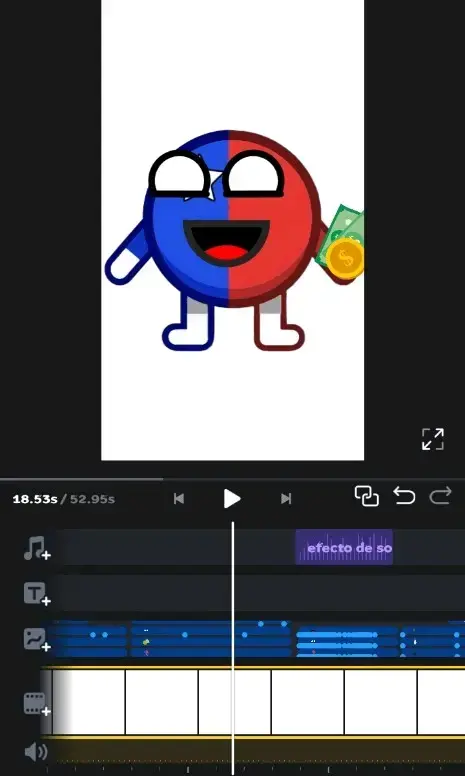Select the 'efecto de so' audio clip
This screenshot has width=465, height=776.
pos(344,547)
